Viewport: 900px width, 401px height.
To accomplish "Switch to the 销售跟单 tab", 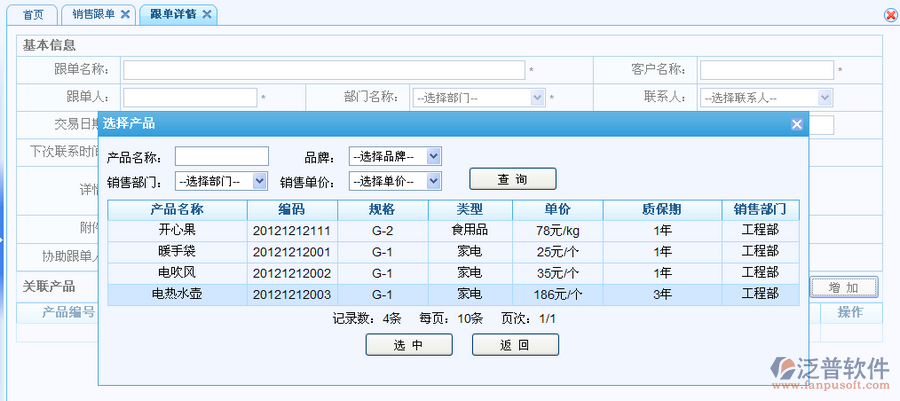I will pos(94,15).
